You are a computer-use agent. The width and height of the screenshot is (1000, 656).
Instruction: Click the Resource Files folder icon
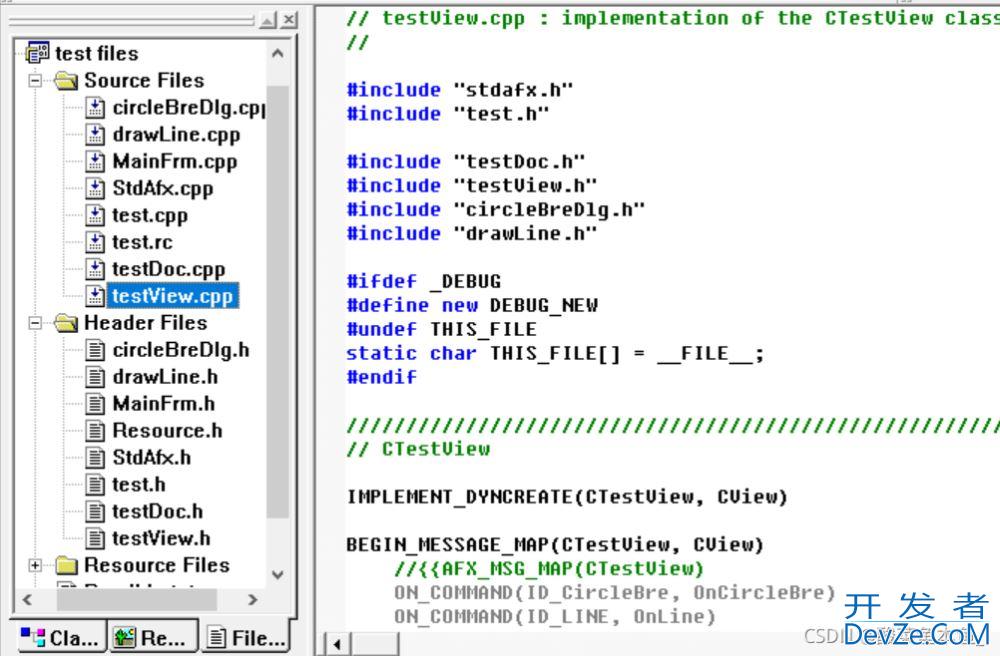pos(66,565)
